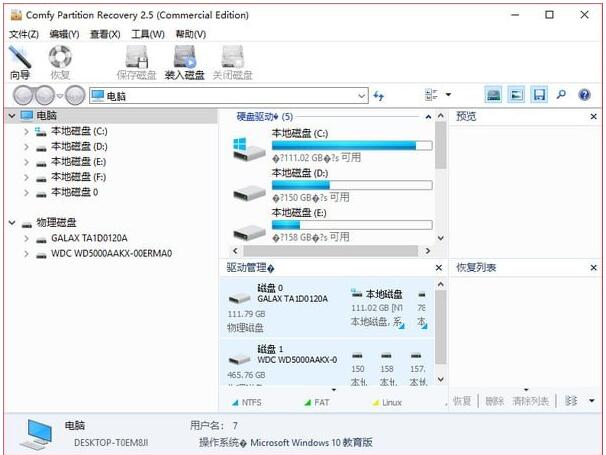
Task: Select the 本地磁盘 (D:) drive icon in the list
Action: pyautogui.click(x=249, y=192)
